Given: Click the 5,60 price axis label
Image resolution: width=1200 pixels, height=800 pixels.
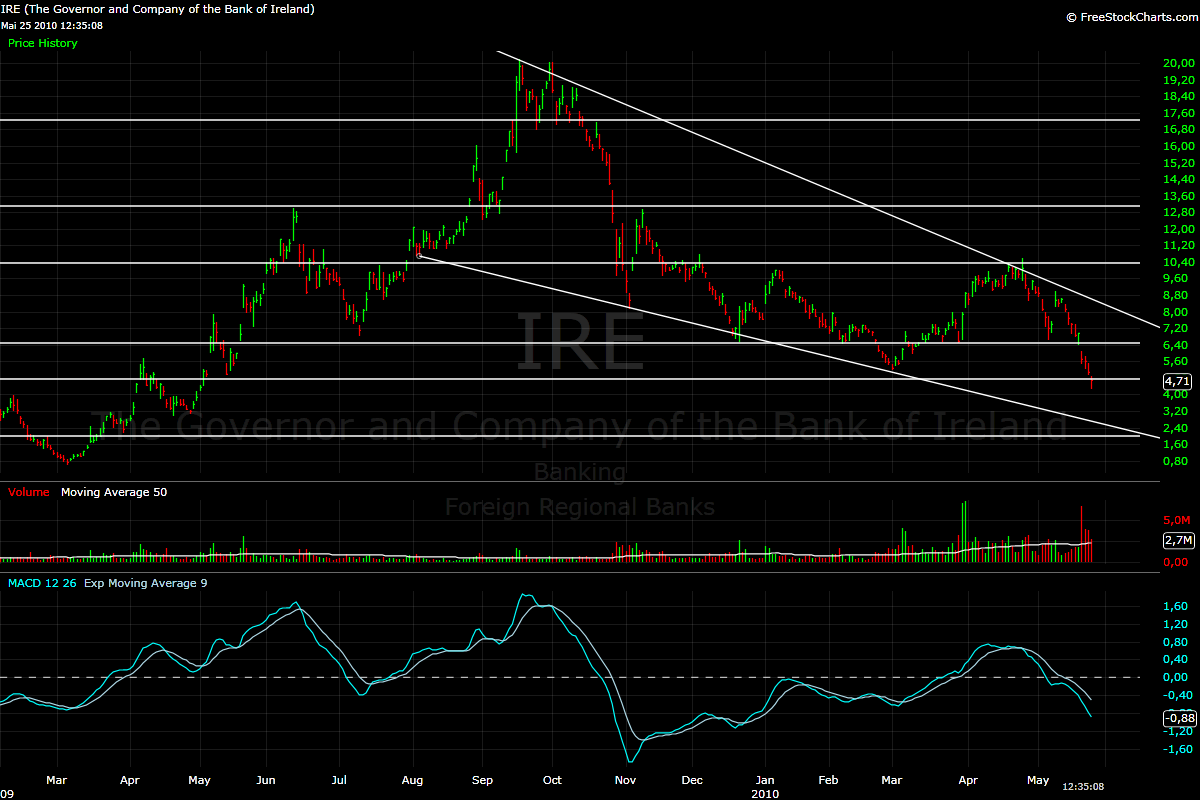Looking at the screenshot, I should [x=1175, y=362].
